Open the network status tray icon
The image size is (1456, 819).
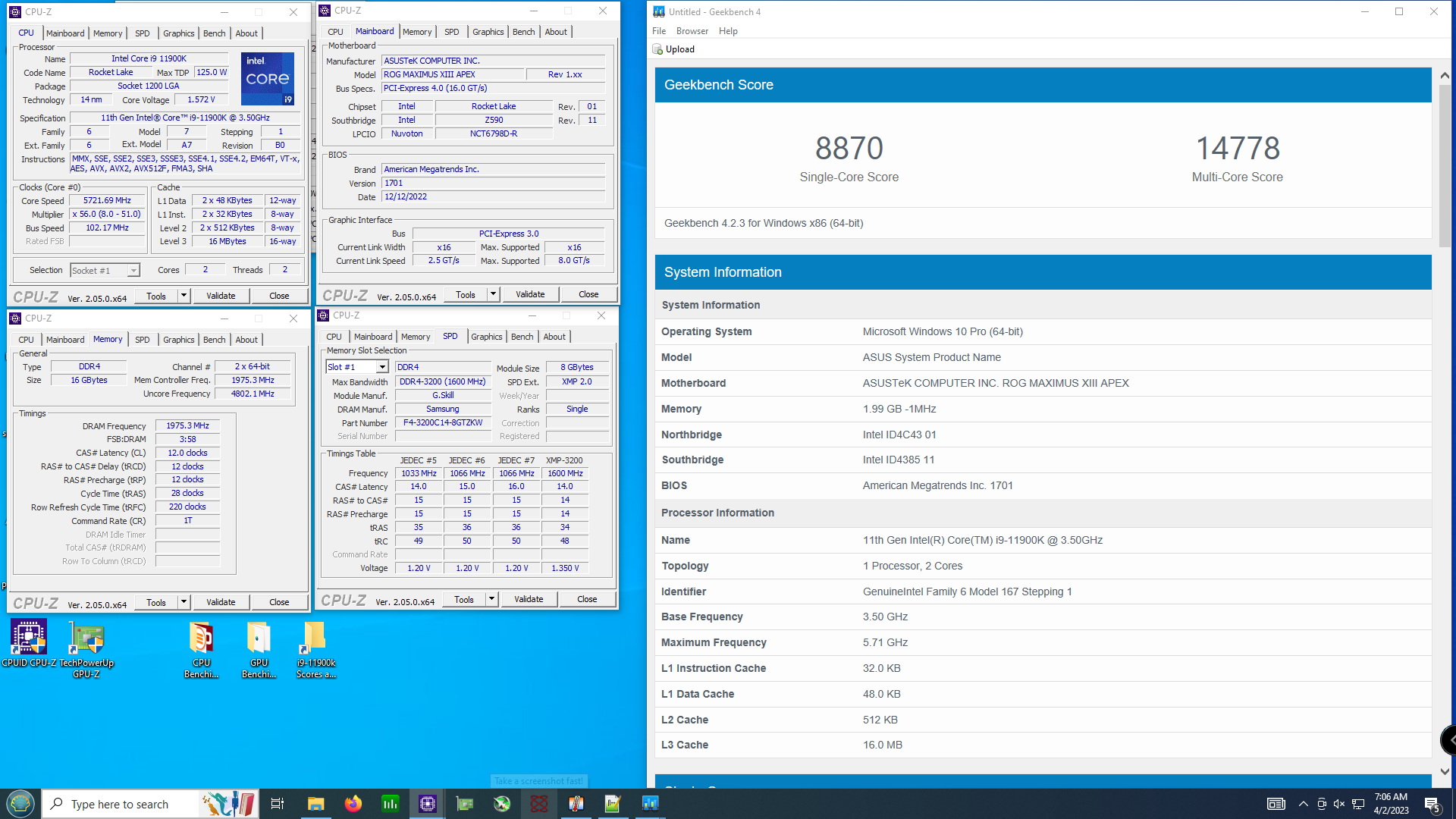pyautogui.click(x=1358, y=804)
